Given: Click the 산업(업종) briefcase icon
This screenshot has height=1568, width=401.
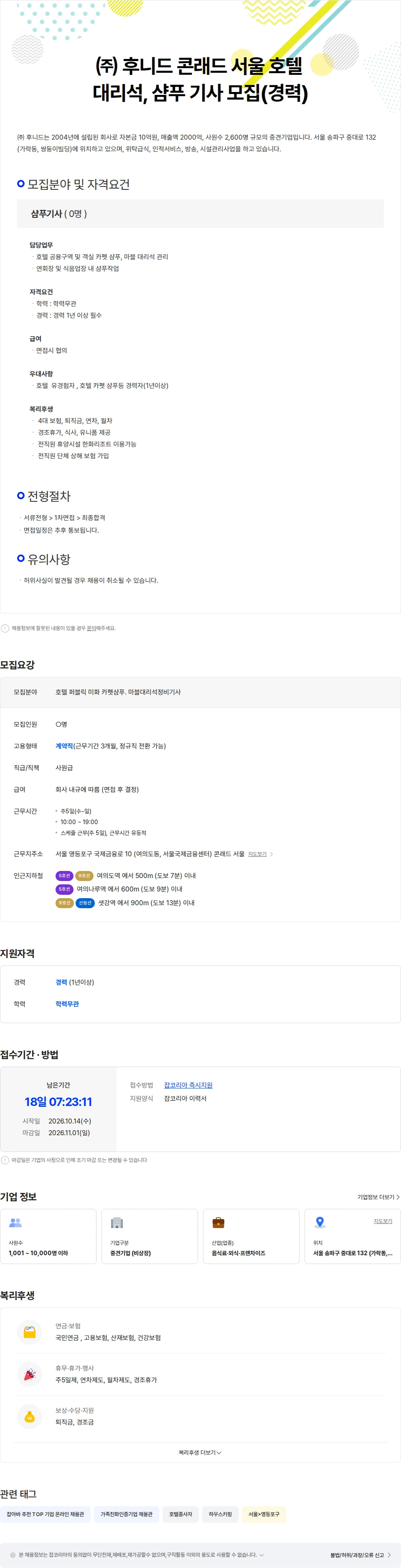Looking at the screenshot, I should [x=218, y=1222].
